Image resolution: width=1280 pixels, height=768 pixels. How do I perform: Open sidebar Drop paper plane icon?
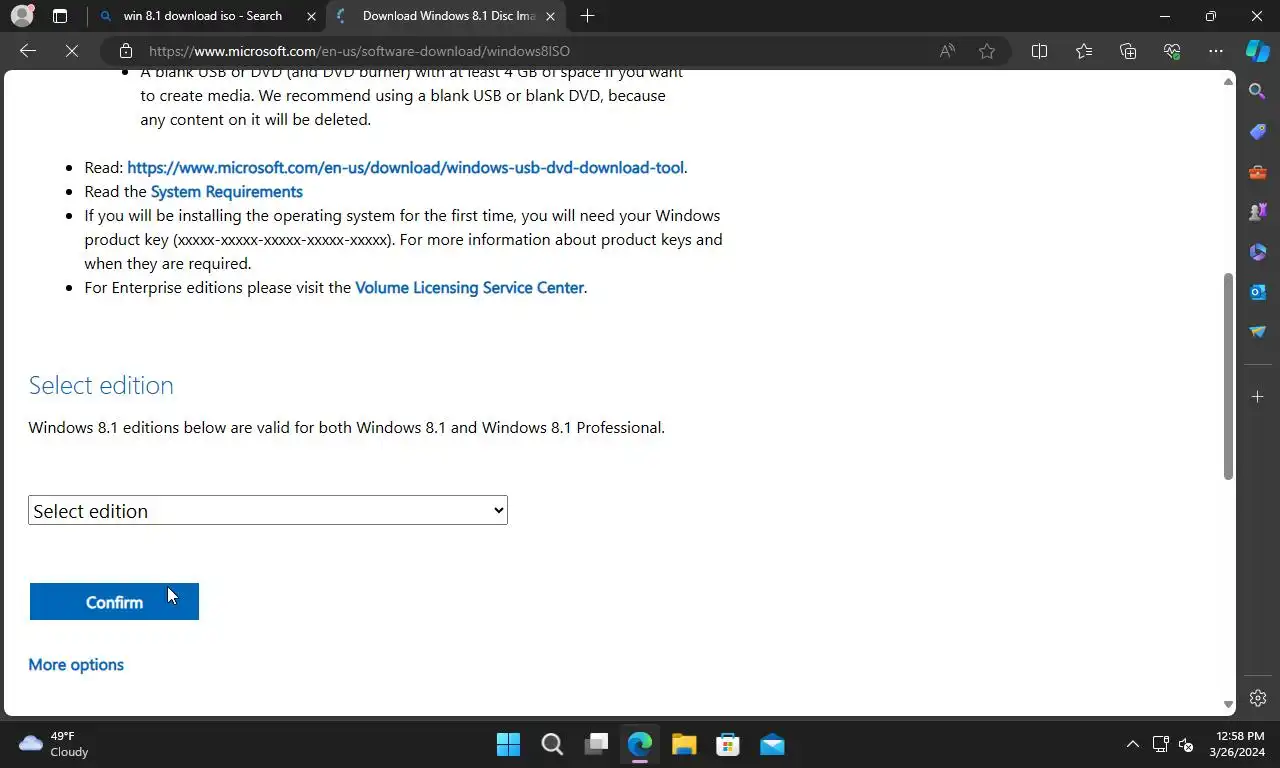[x=1258, y=332]
